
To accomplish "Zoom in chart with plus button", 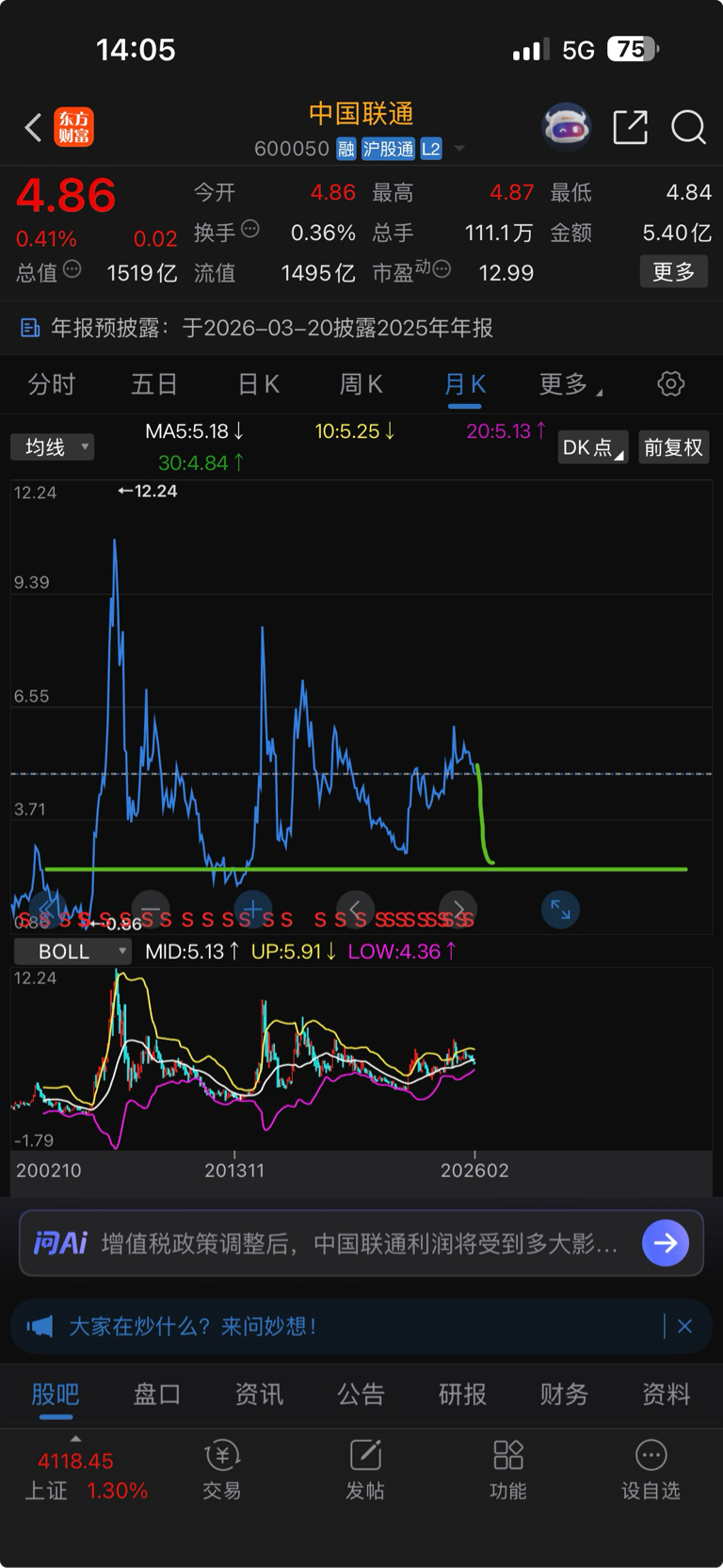I will [x=252, y=910].
